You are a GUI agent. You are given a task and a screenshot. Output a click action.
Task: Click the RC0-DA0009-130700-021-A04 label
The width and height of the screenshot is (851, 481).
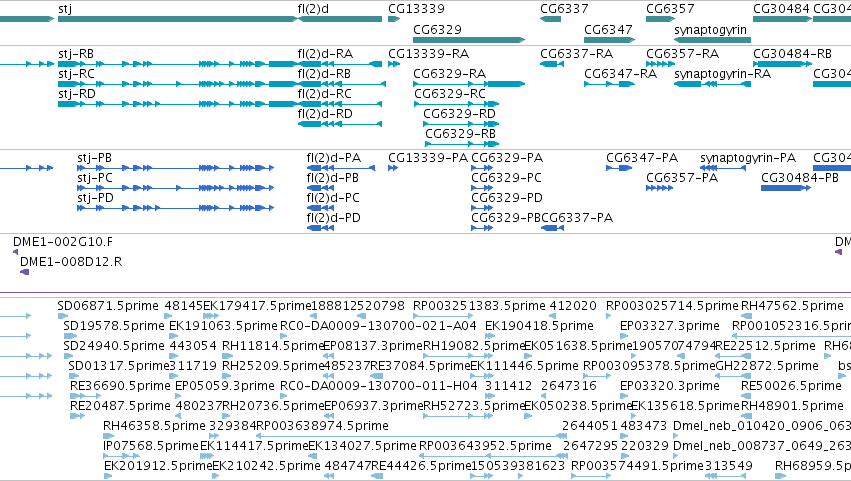click(378, 326)
